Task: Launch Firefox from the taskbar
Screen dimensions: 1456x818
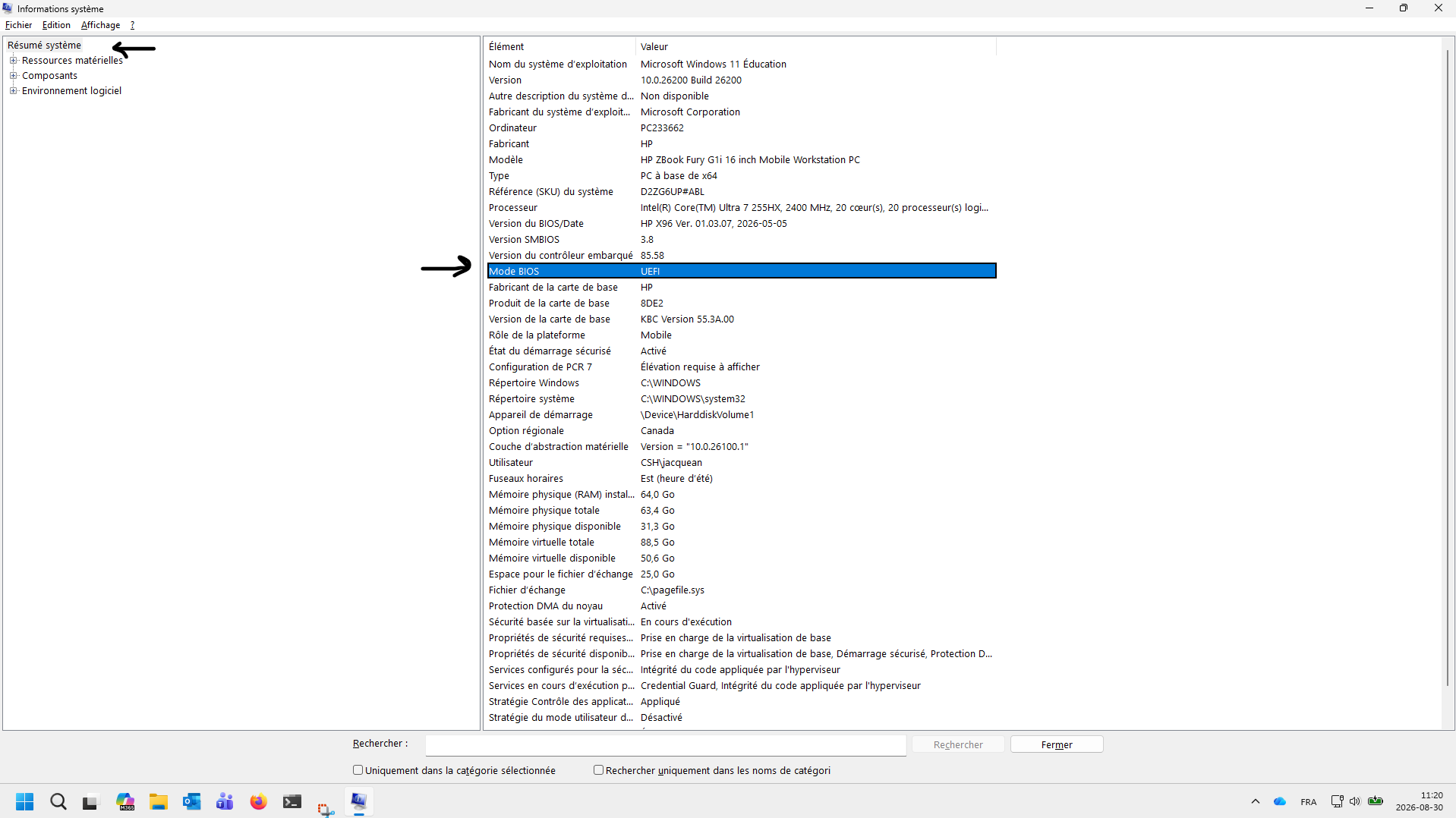Action: 259,801
